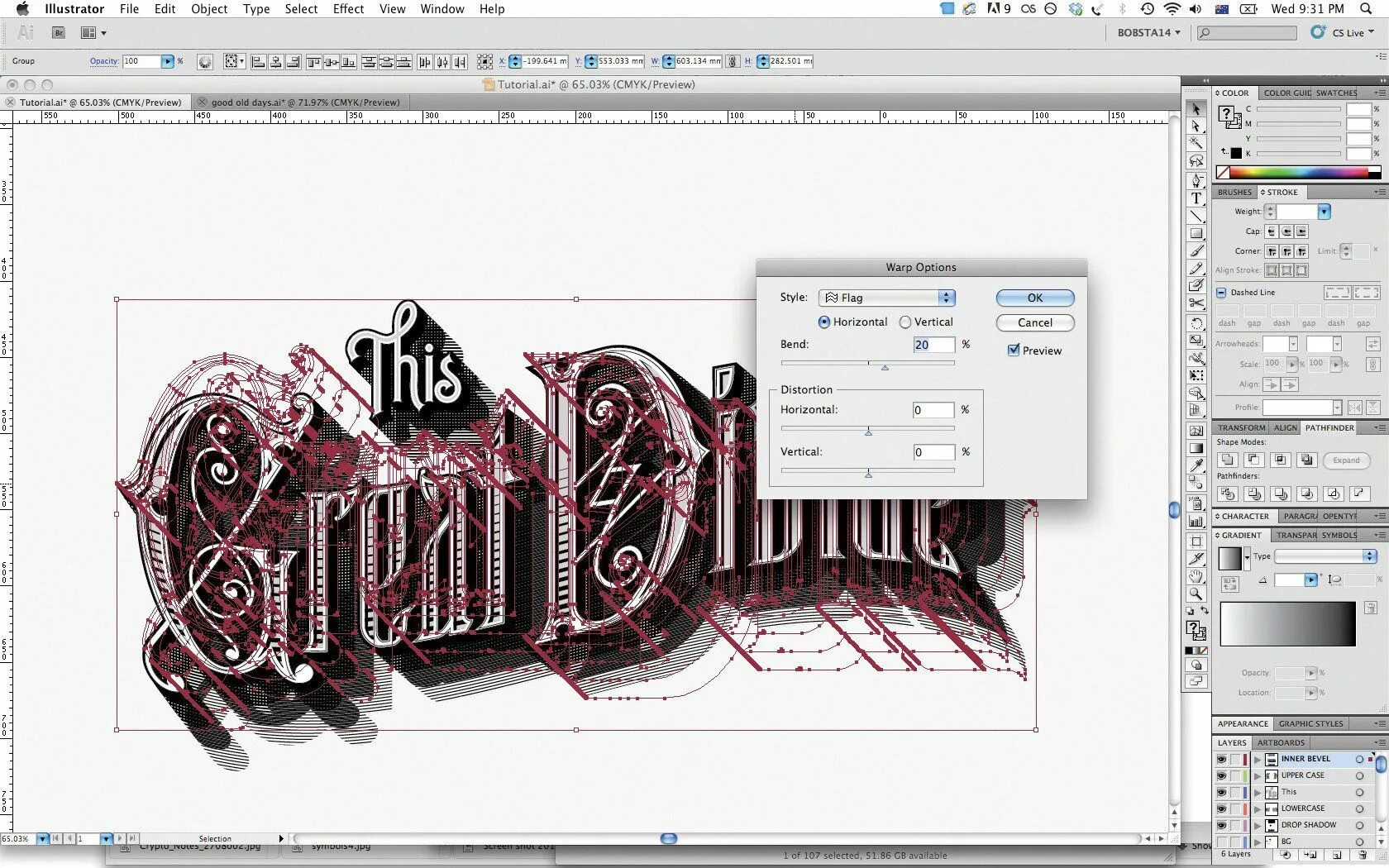Click the Opacity link in control bar
The width and height of the screenshot is (1389, 868).
(x=104, y=61)
